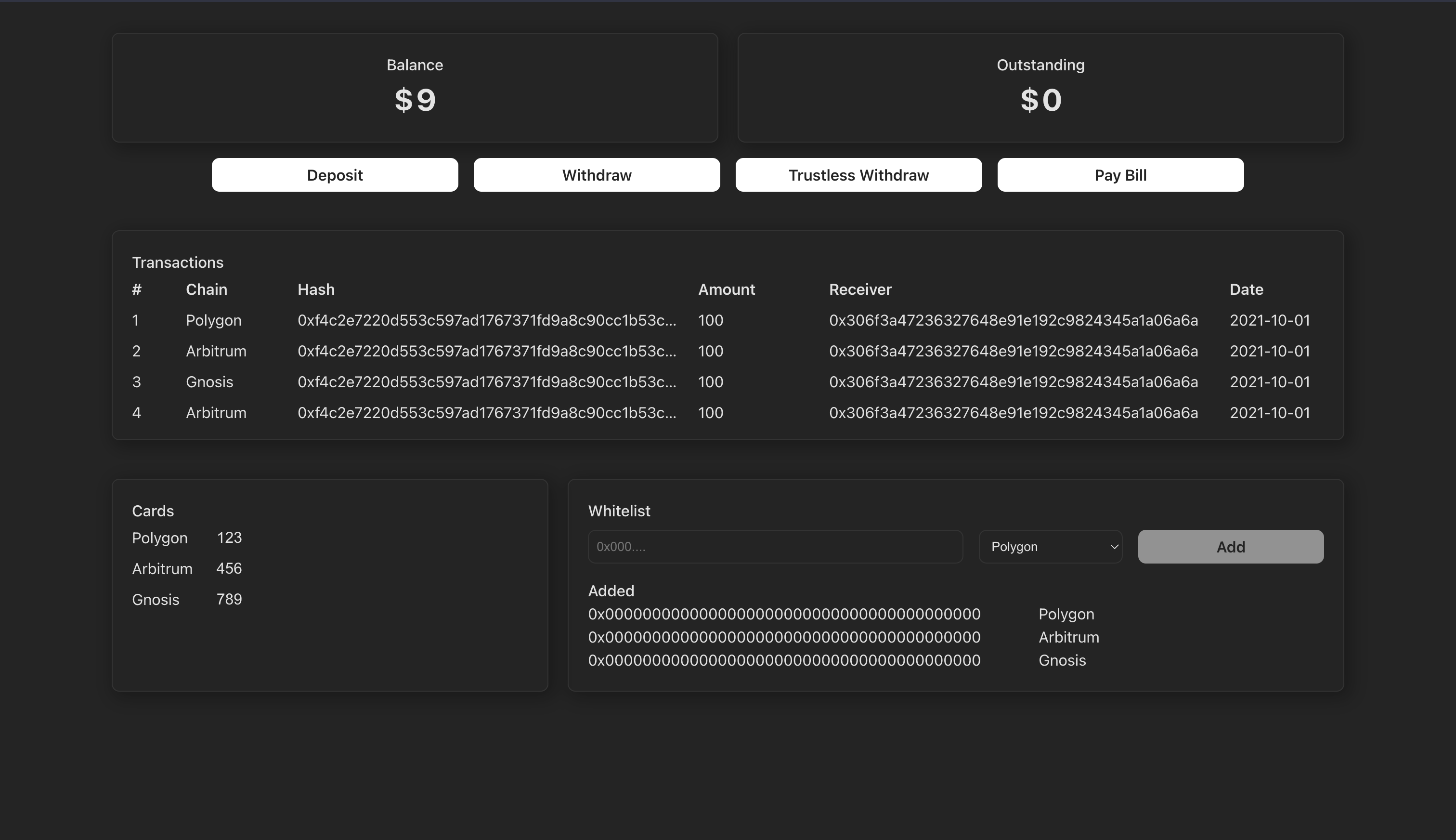This screenshot has width=1456, height=840.
Task: Focus the 0x000 whitelist address field
Action: click(775, 546)
